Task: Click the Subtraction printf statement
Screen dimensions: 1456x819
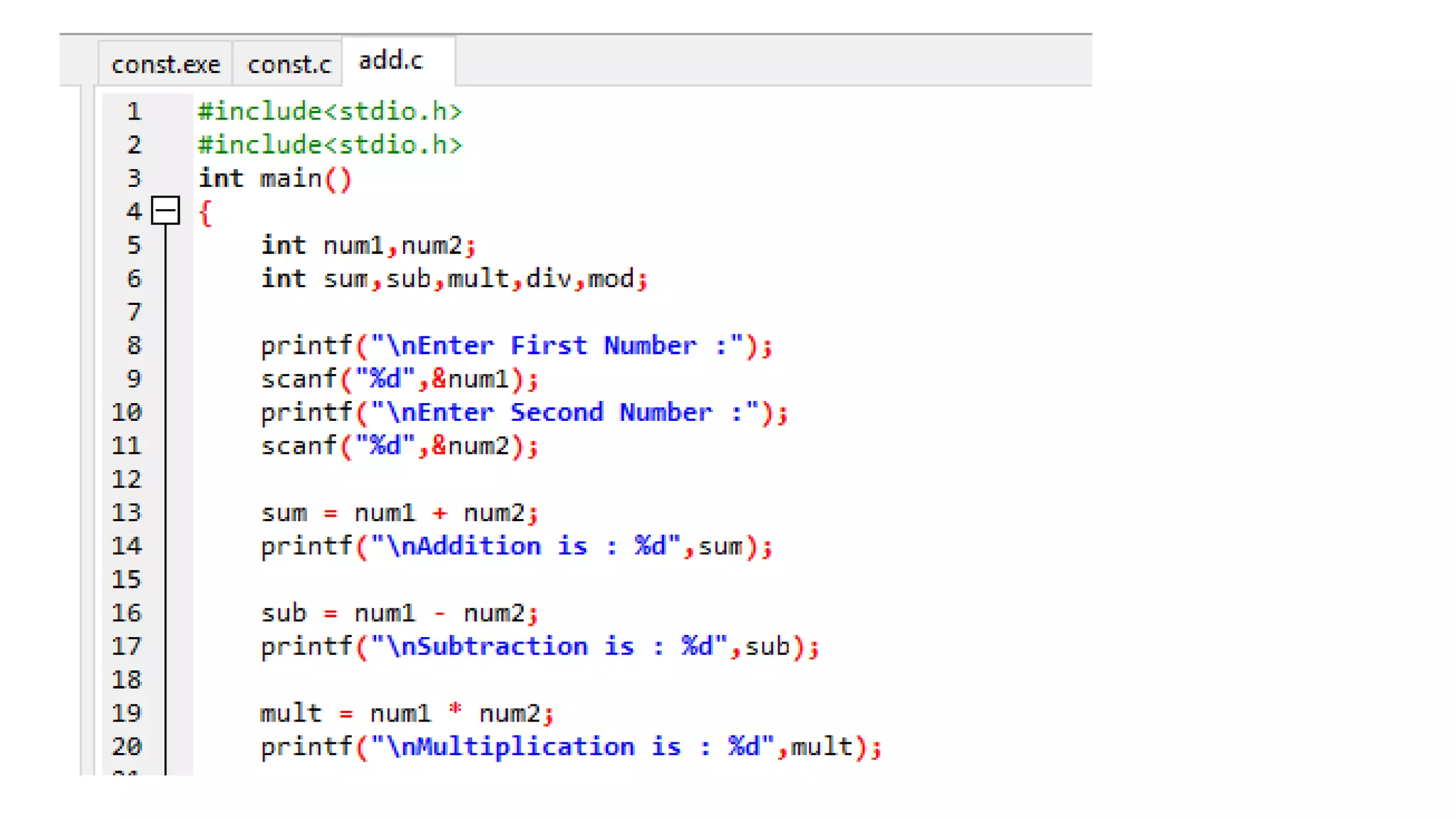Action: 539,647
